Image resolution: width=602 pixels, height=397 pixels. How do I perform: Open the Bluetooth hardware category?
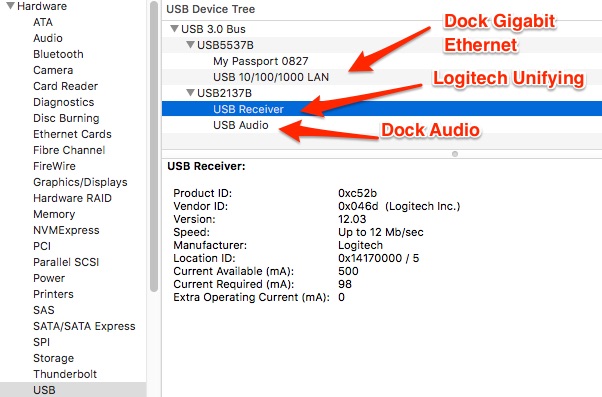(58, 54)
